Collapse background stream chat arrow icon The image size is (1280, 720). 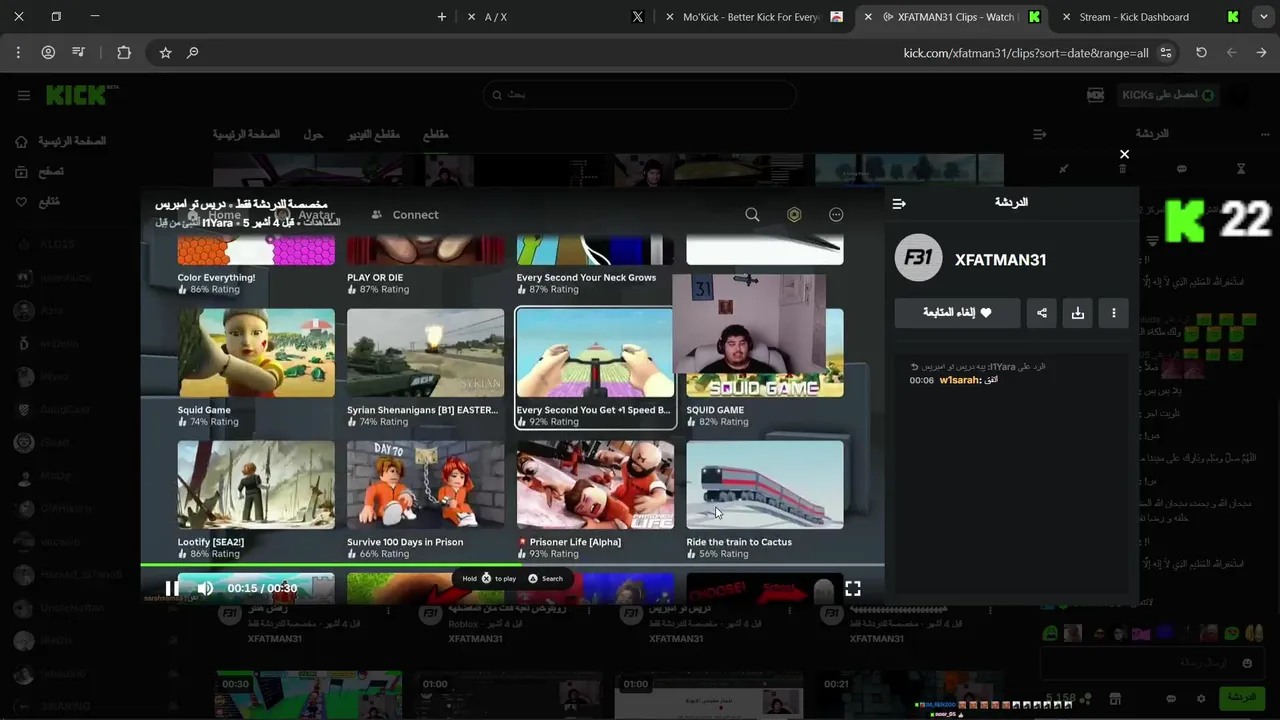tap(1040, 134)
